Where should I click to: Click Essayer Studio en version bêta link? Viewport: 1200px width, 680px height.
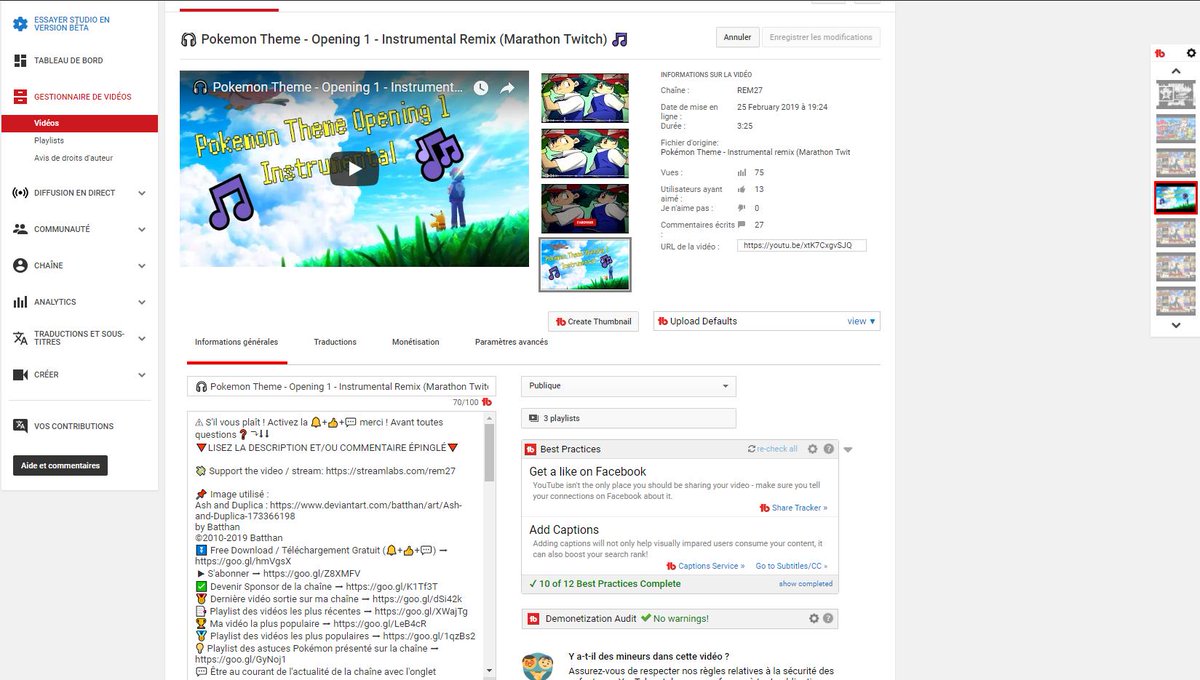(72, 24)
